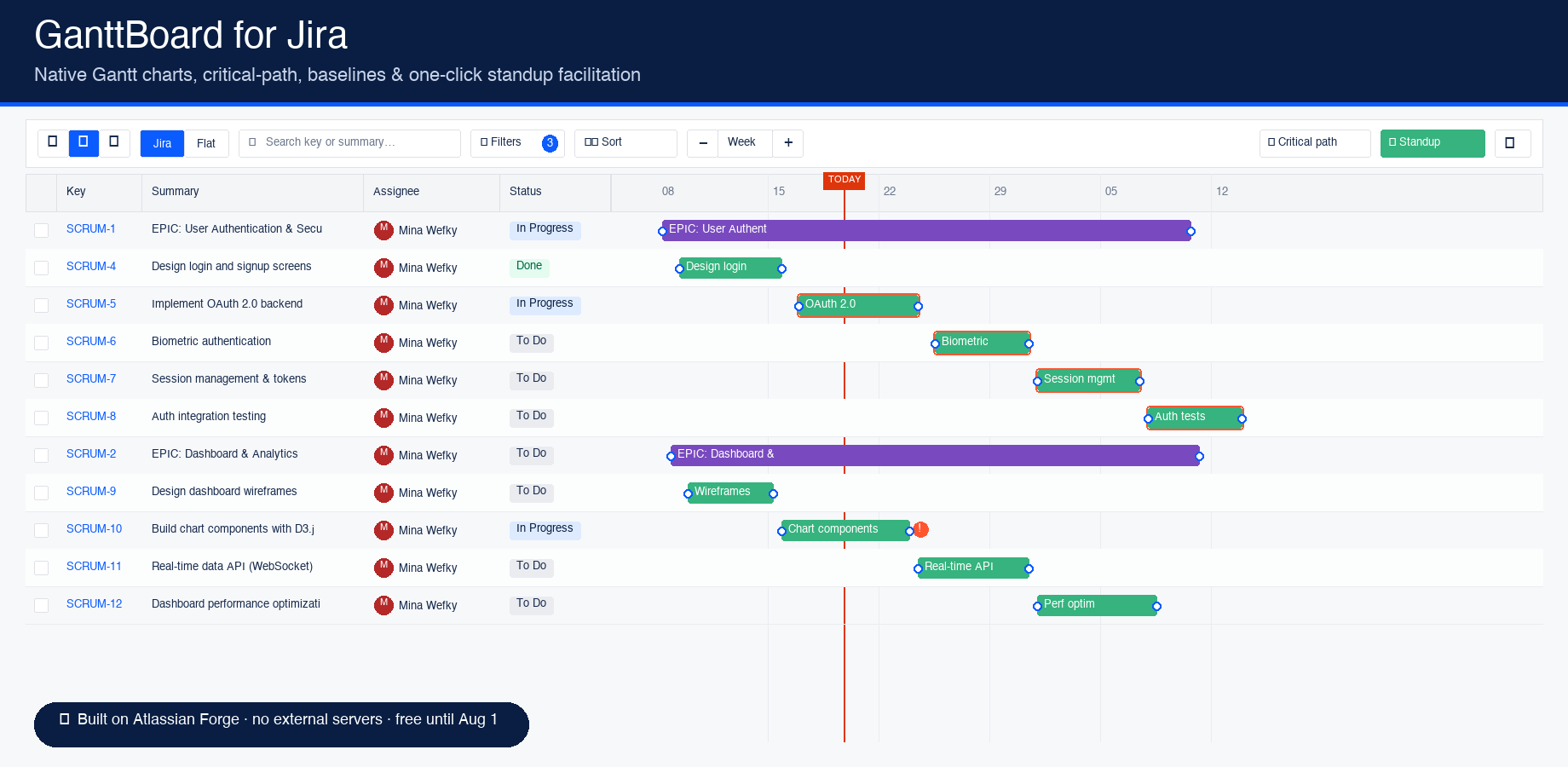Check the checkbox for SCRUM-1

coord(41,230)
